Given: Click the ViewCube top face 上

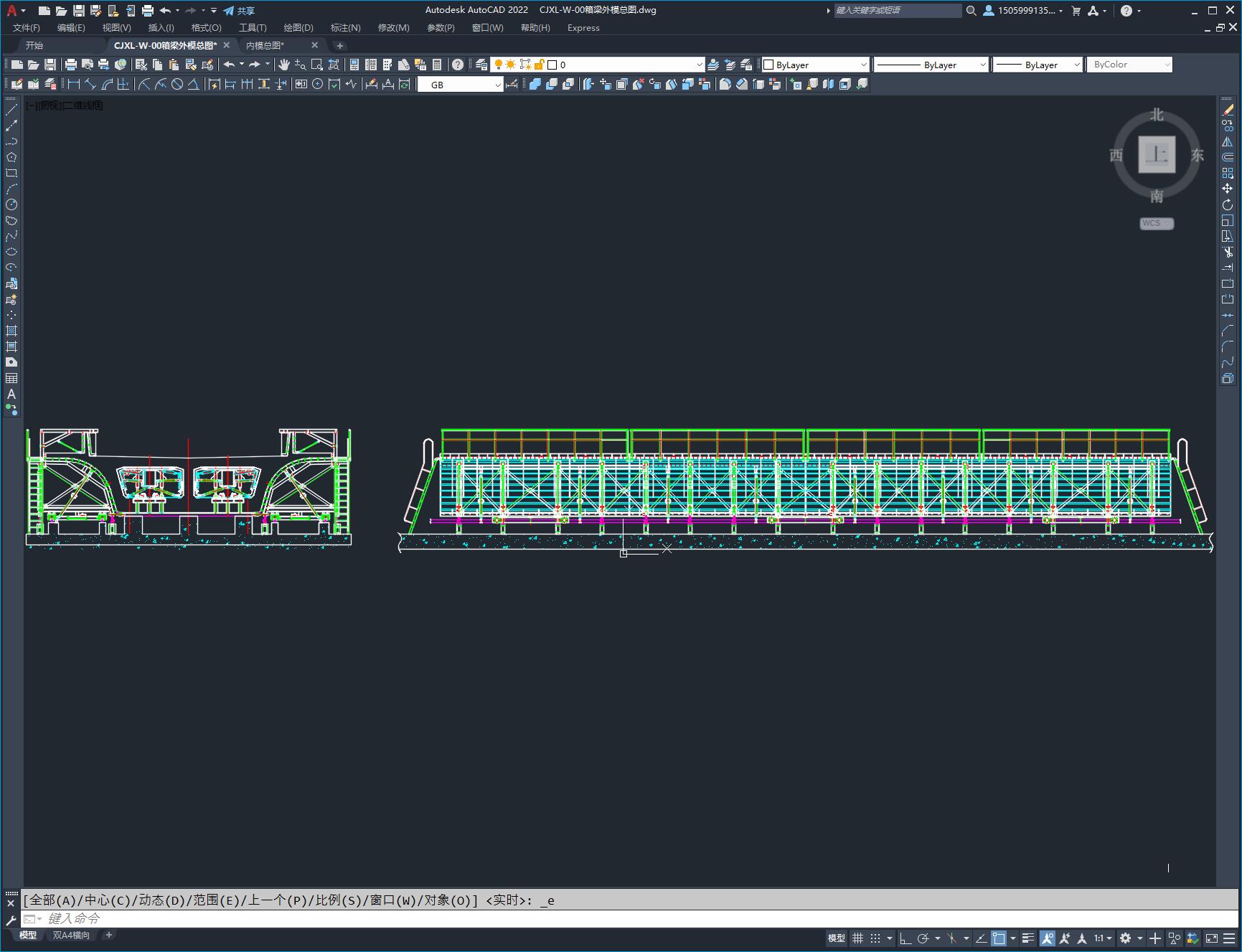Looking at the screenshot, I should pyautogui.click(x=1157, y=154).
